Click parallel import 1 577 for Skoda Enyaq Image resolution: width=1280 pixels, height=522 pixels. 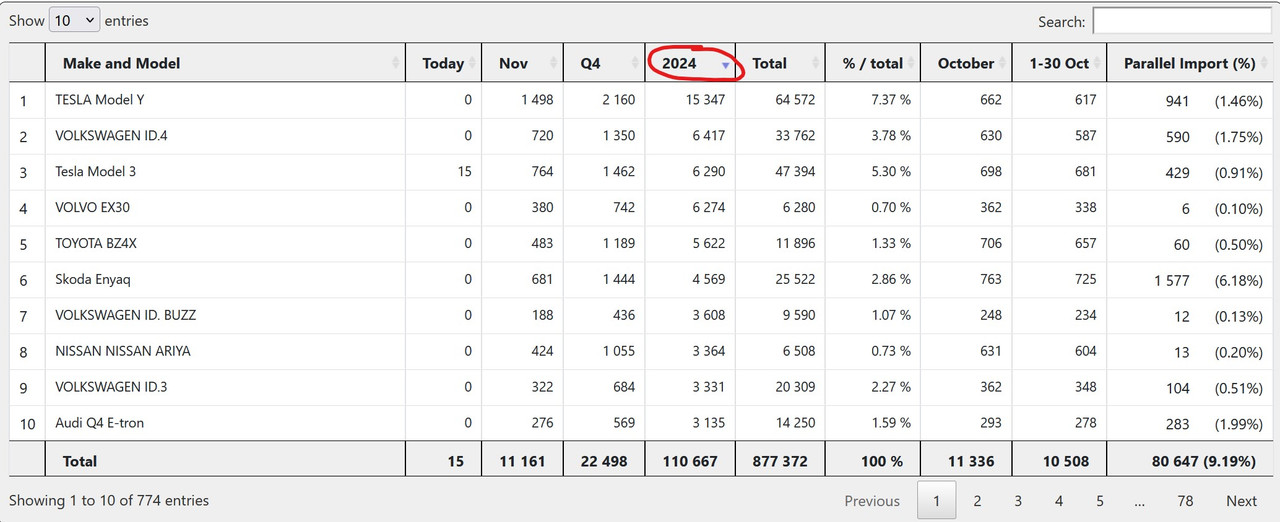tap(1171, 281)
